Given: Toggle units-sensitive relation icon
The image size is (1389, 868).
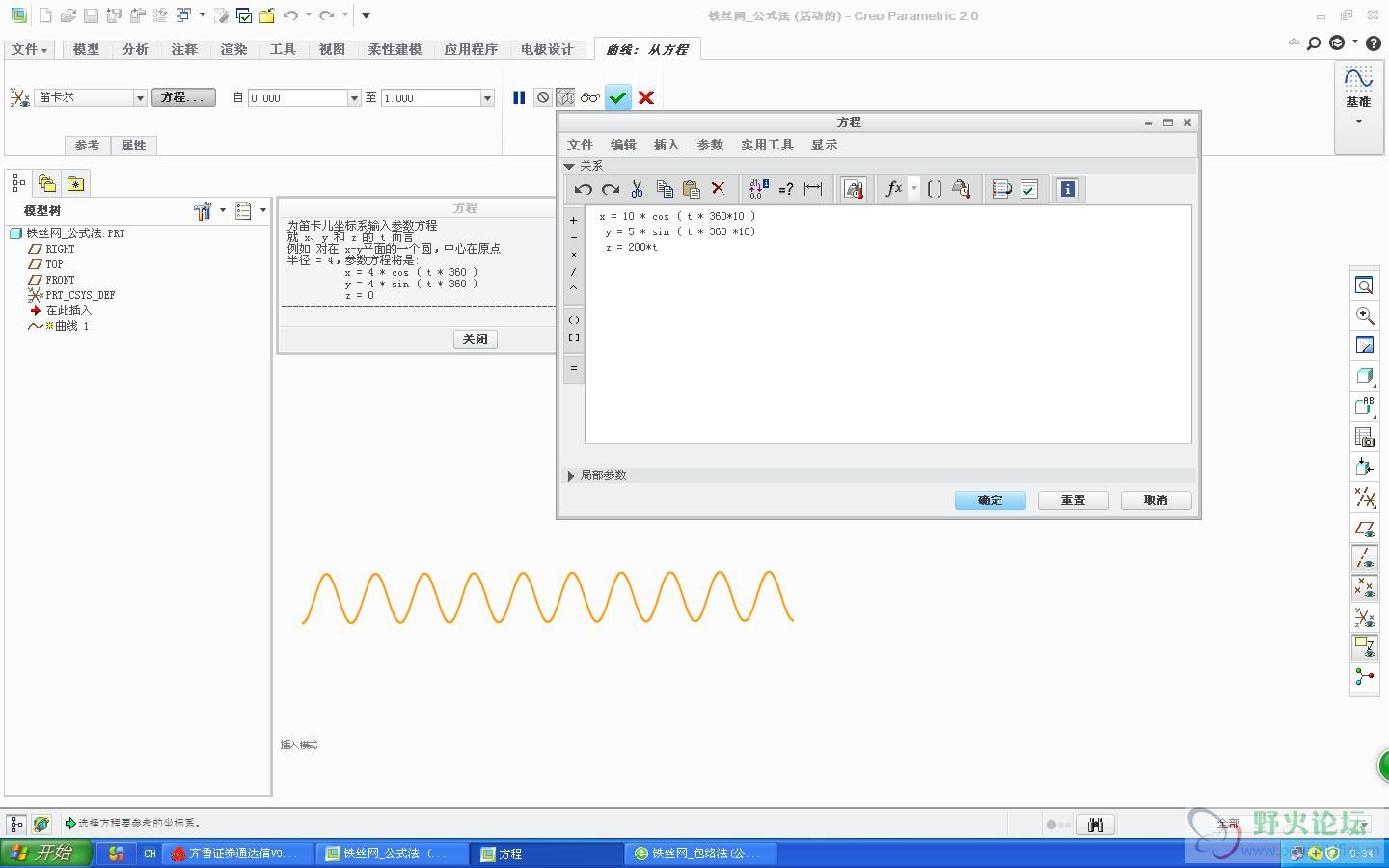Looking at the screenshot, I should (x=854, y=189).
